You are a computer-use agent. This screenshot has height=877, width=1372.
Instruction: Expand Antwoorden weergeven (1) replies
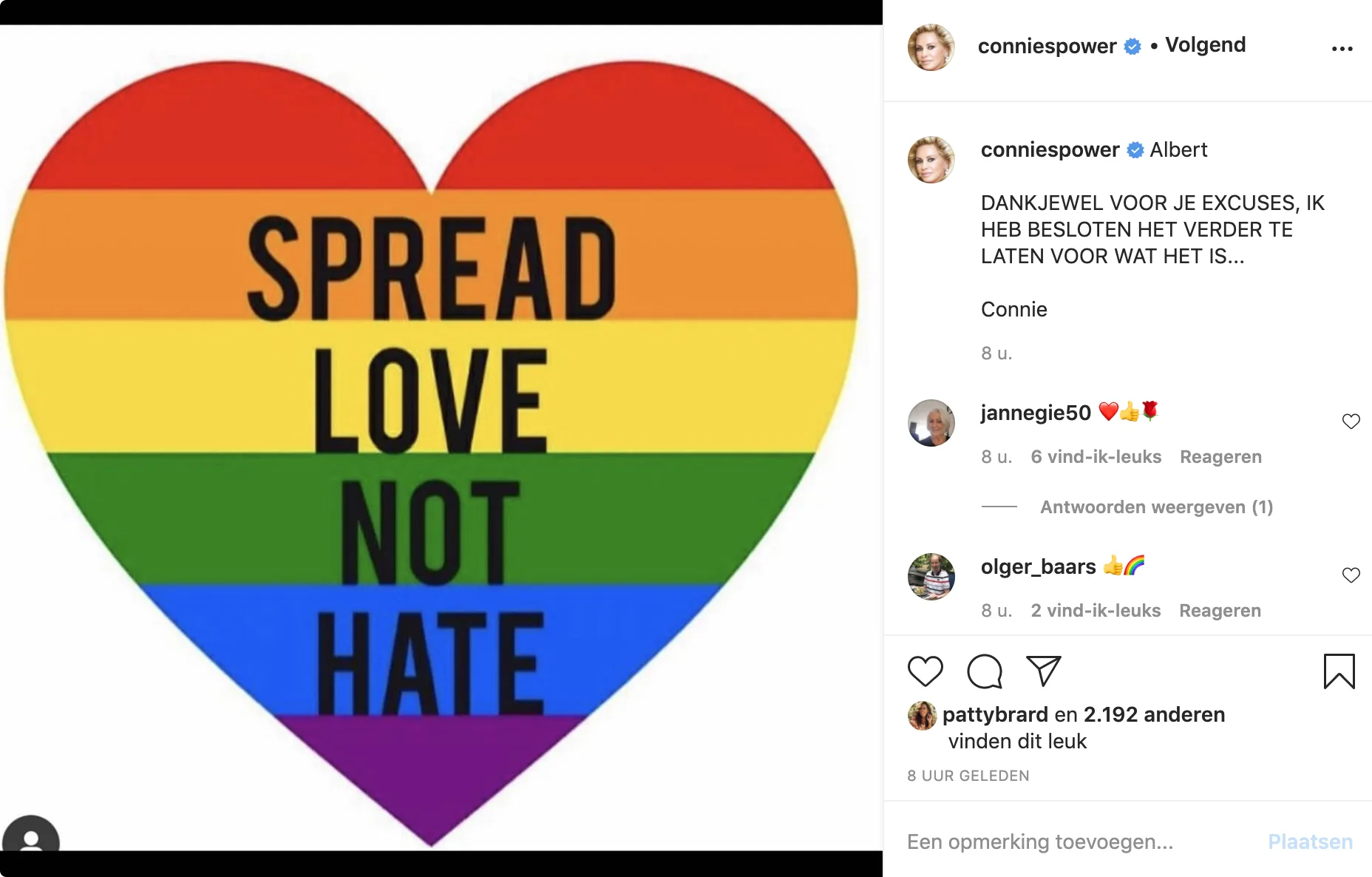[x=1156, y=507]
